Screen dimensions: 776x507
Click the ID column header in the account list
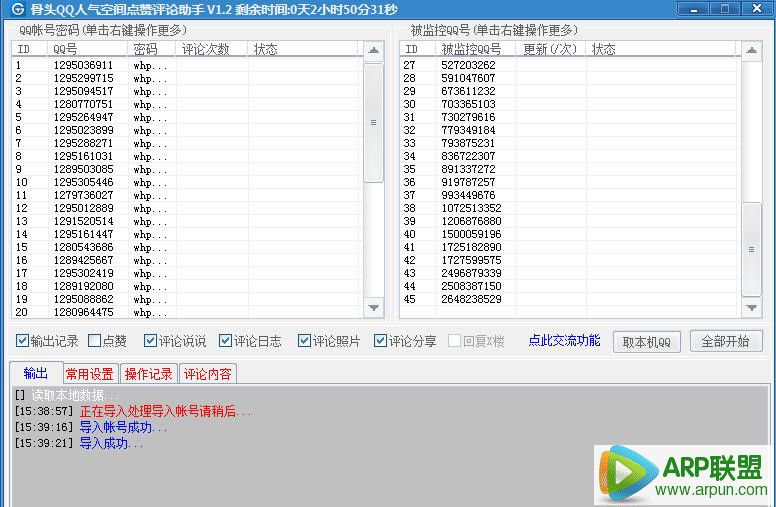(x=30, y=49)
